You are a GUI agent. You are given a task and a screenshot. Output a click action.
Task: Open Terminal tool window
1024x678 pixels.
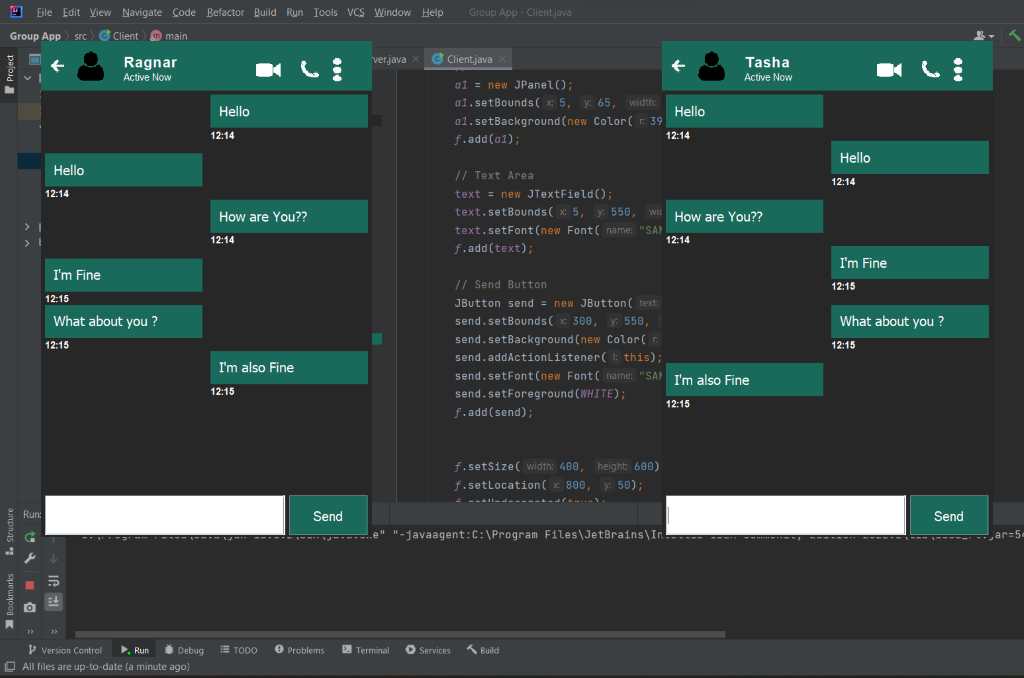click(366, 650)
